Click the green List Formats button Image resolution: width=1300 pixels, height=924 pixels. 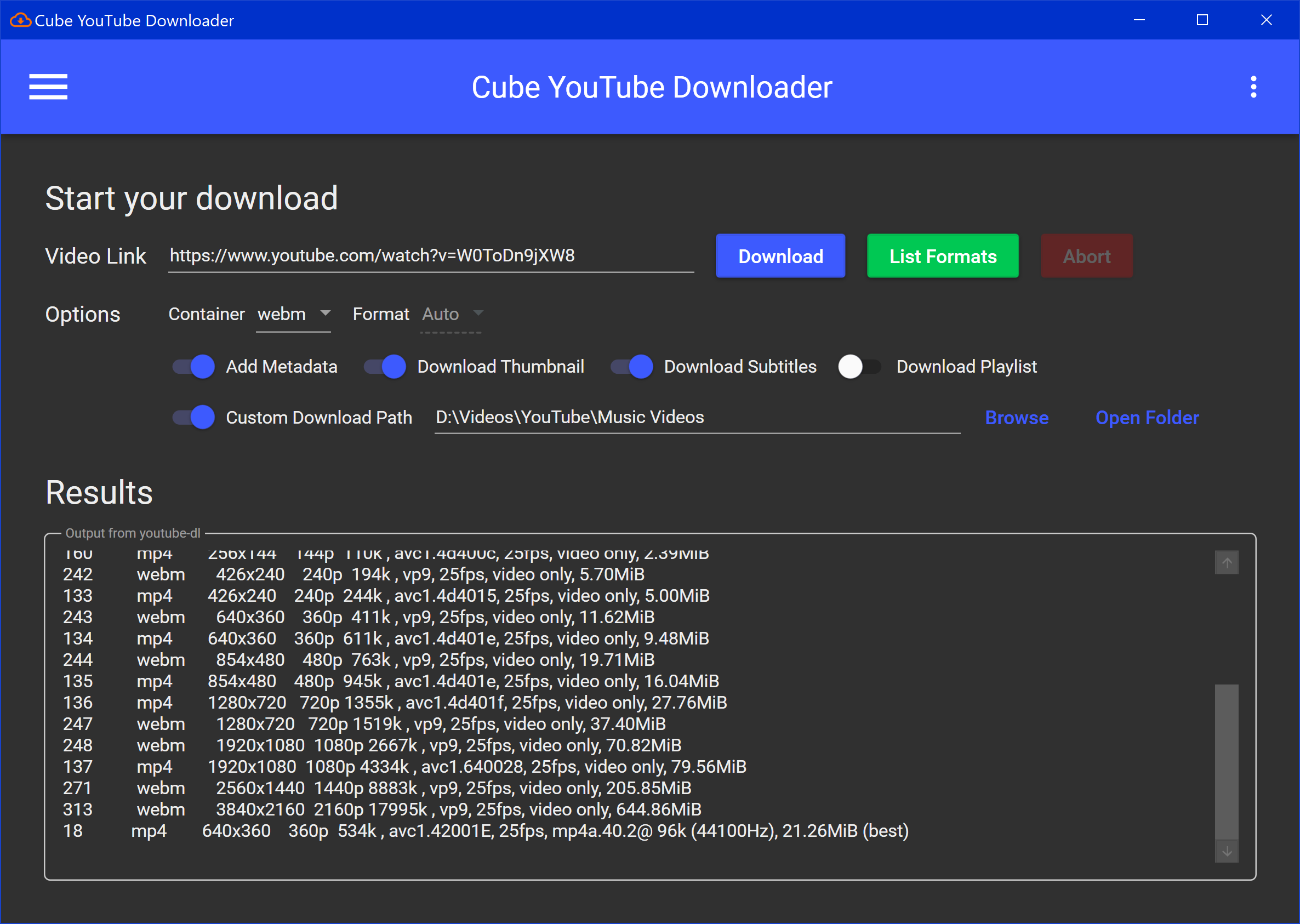[x=942, y=256]
